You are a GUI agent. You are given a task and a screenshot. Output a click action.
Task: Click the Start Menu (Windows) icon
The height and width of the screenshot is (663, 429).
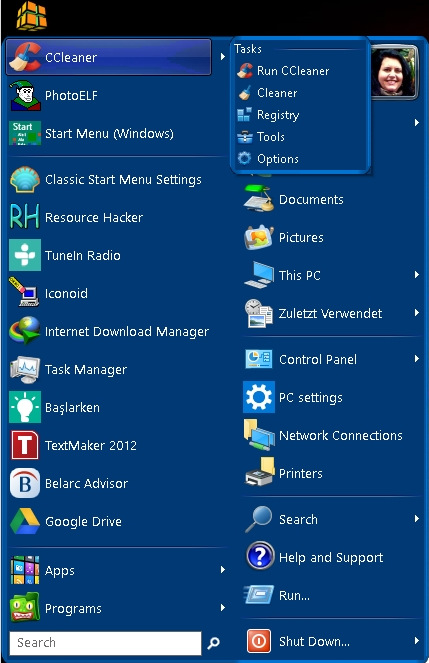25,133
